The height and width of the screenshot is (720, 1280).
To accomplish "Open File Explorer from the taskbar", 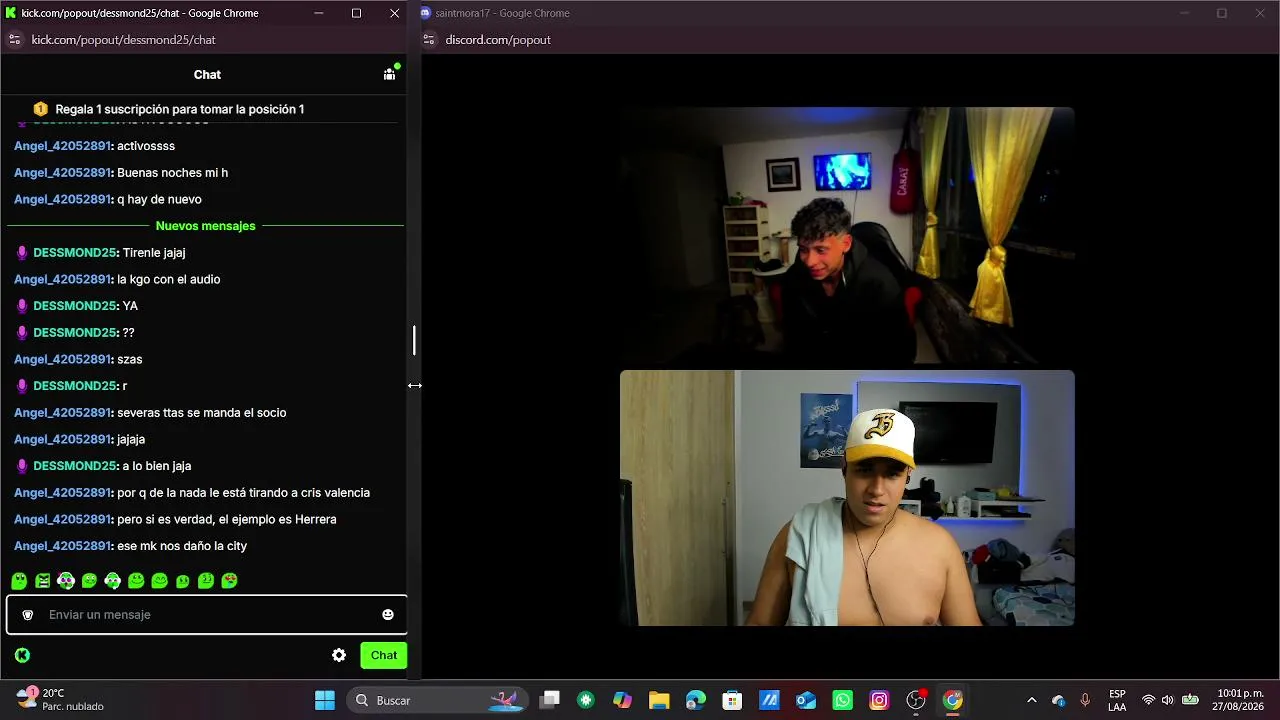I will [659, 700].
